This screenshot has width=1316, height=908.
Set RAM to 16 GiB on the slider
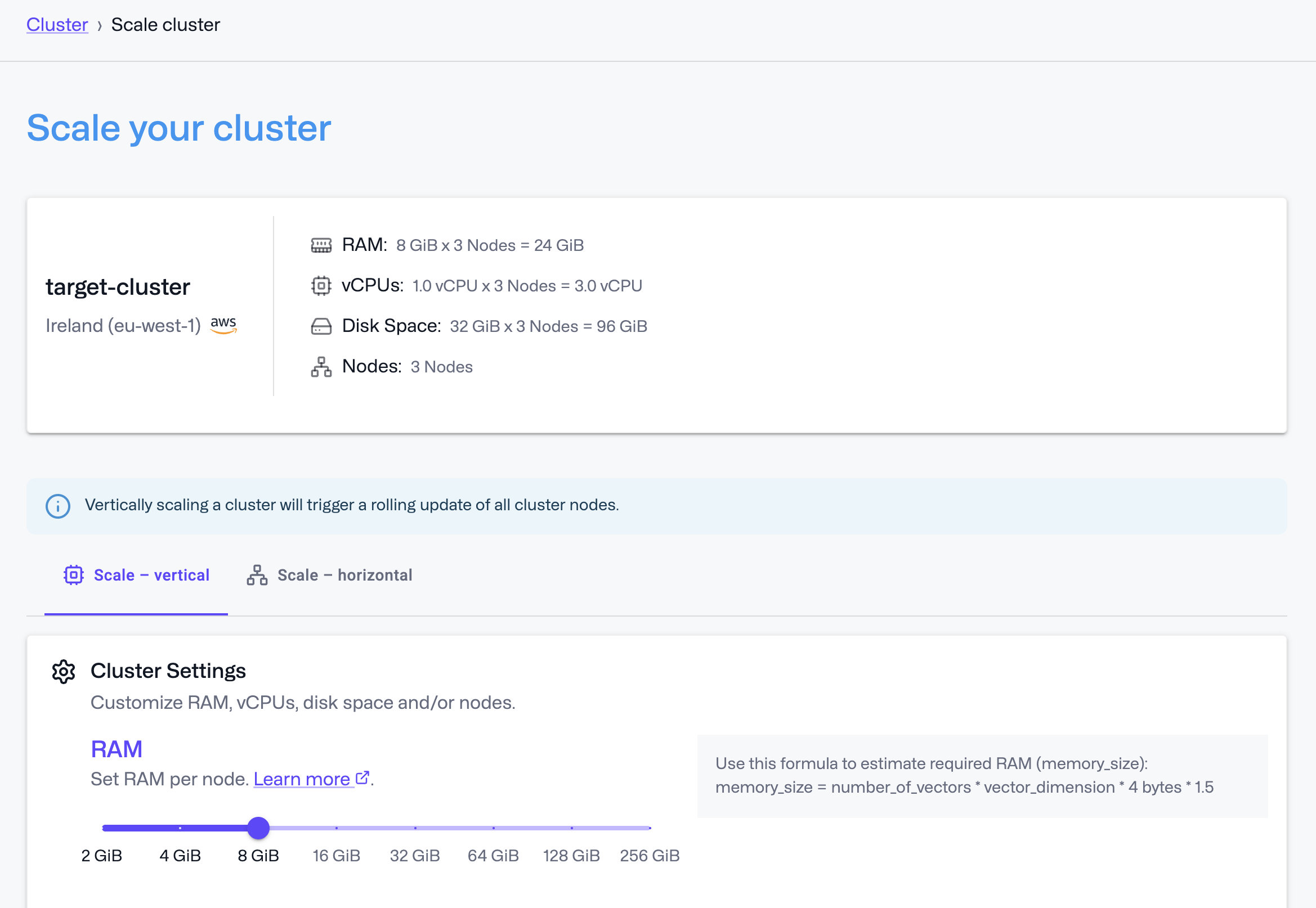(337, 828)
